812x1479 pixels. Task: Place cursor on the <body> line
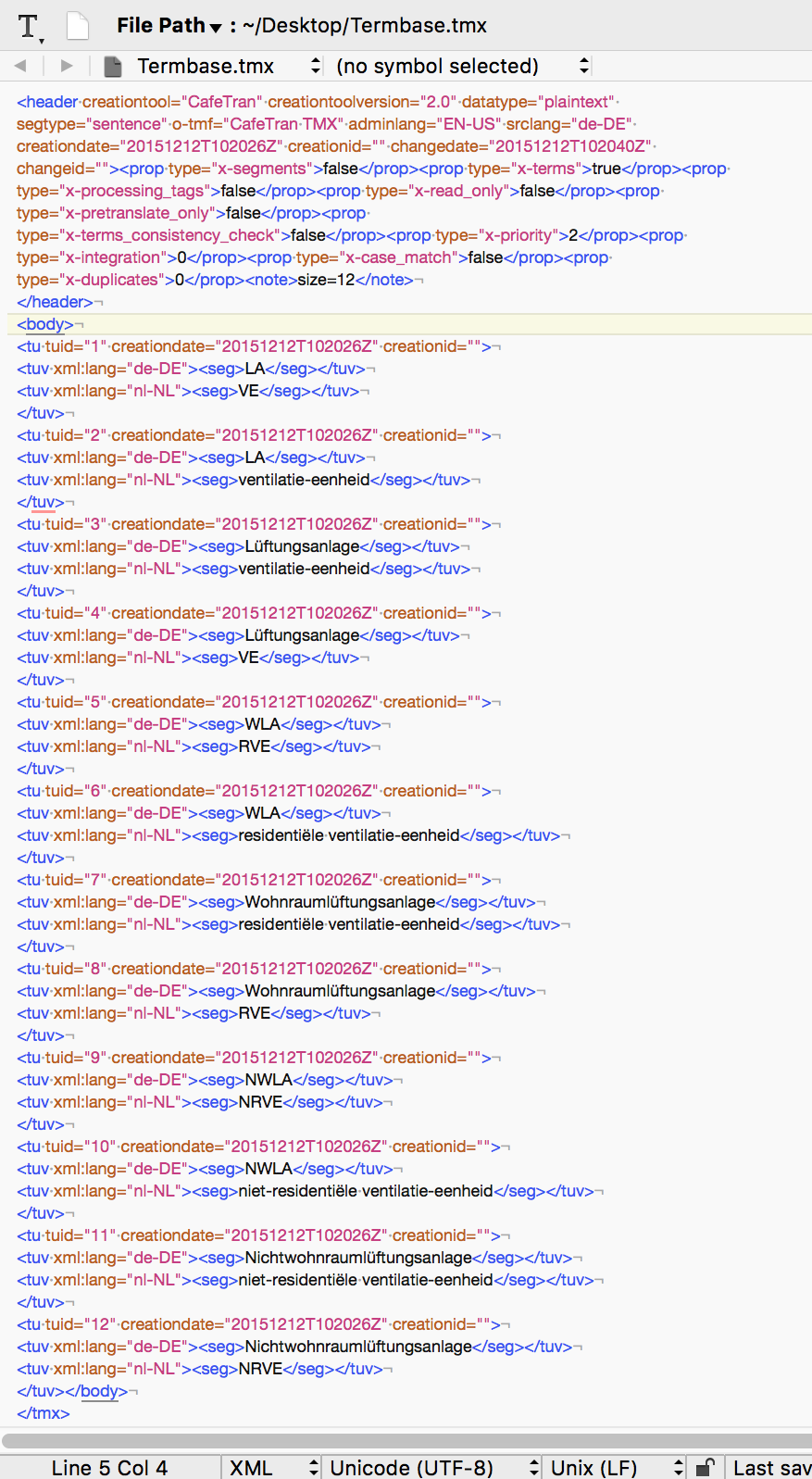tap(46, 324)
